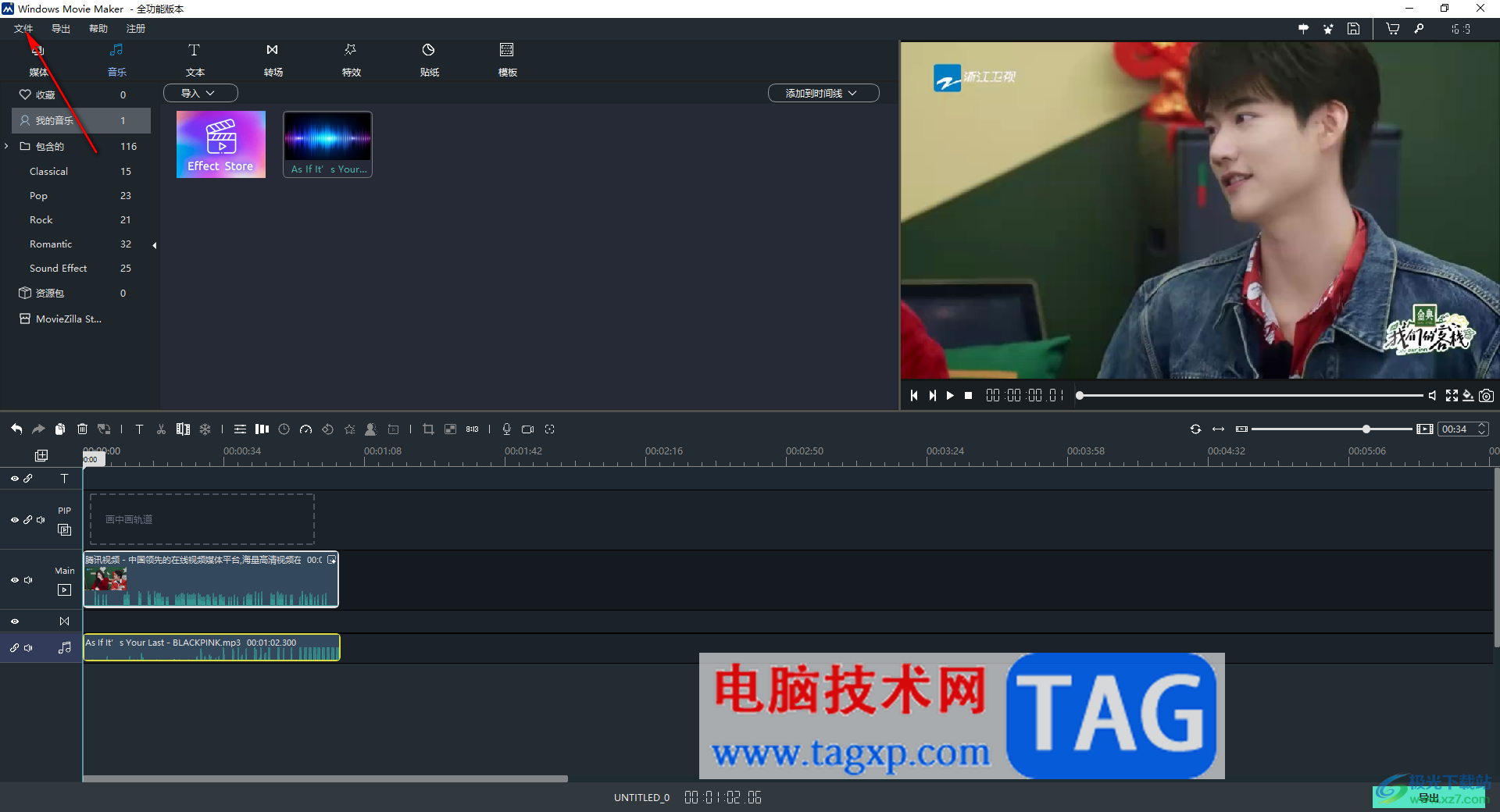Play the video preview

(950, 396)
